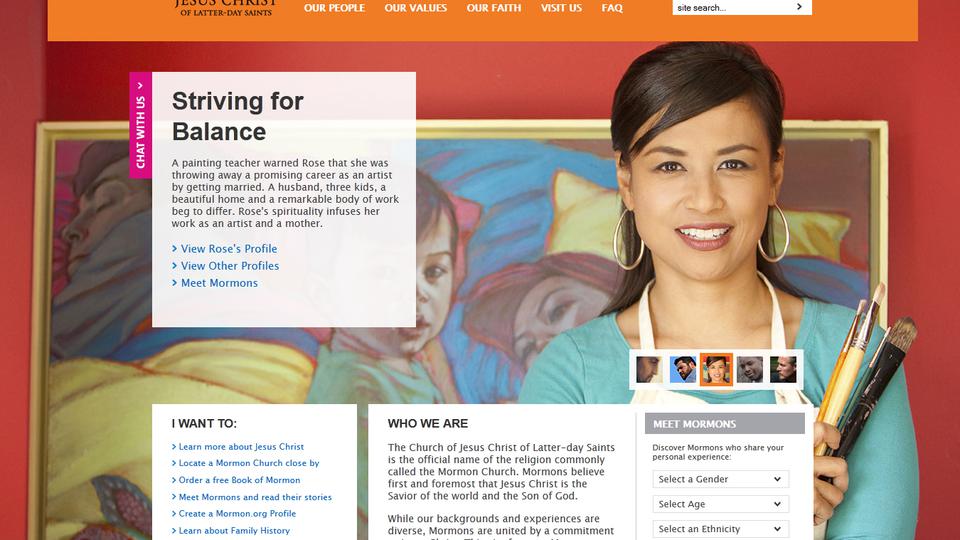Screen dimensions: 960x540
Task: Submit search with the arrow icon
Action: pyautogui.click(x=799, y=7)
